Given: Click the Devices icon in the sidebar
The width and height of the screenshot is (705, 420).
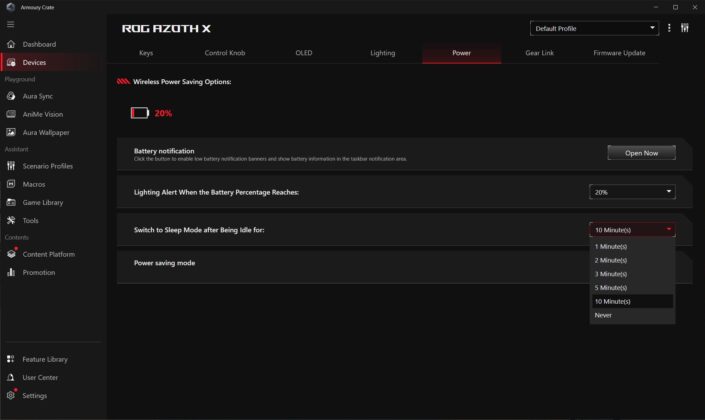Looking at the screenshot, I should 11,62.
